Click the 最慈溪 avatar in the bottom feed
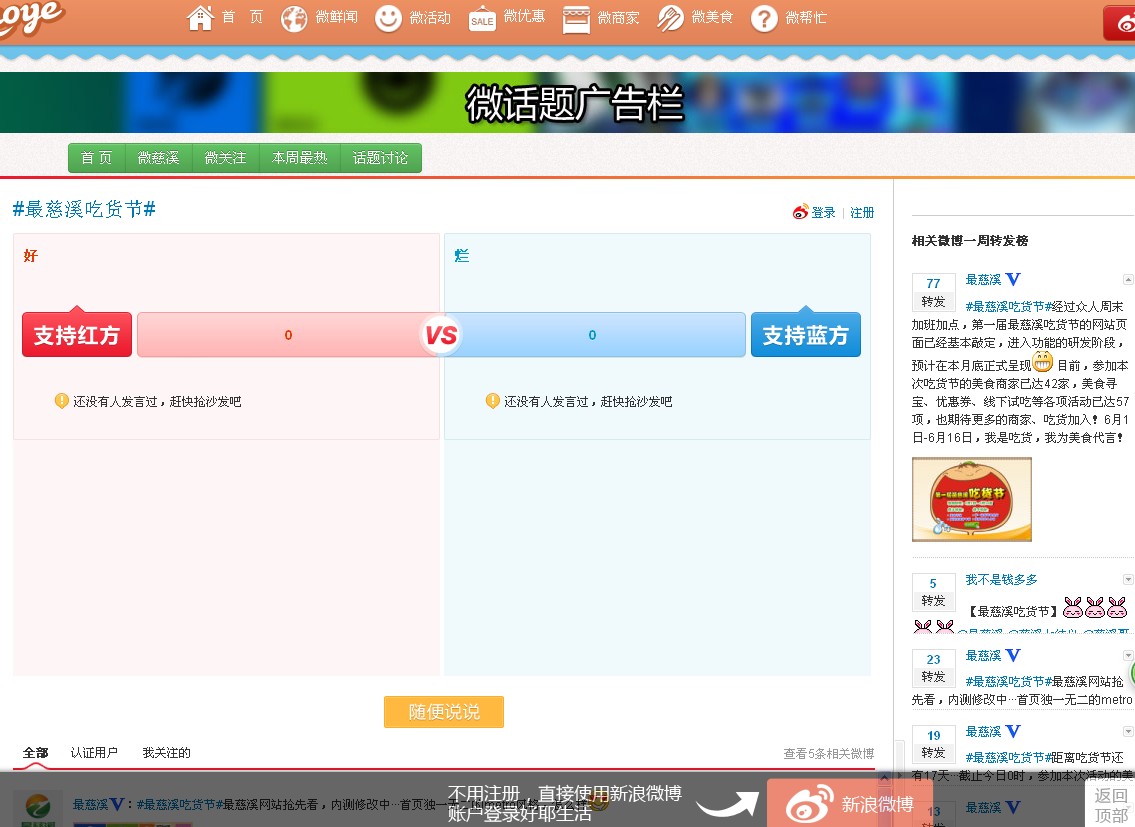 pyautogui.click(x=38, y=809)
